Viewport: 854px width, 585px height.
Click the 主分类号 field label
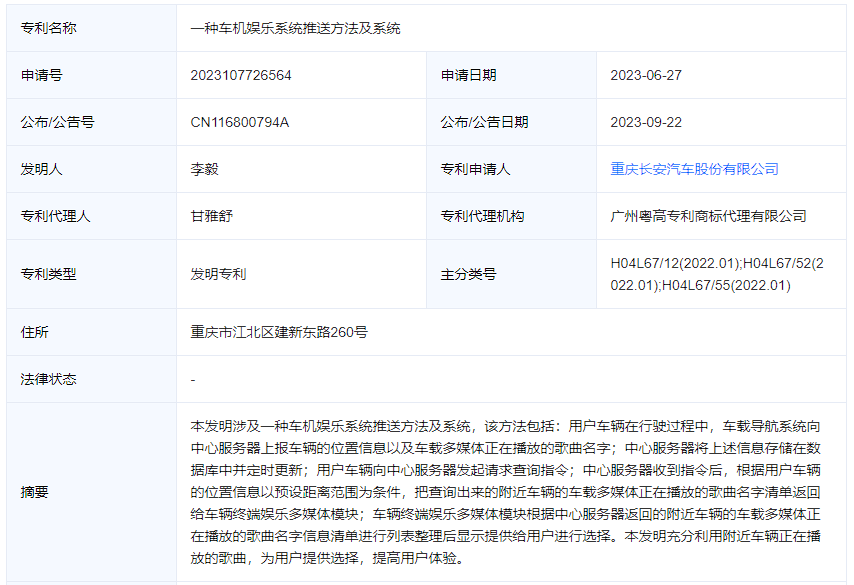468,273
